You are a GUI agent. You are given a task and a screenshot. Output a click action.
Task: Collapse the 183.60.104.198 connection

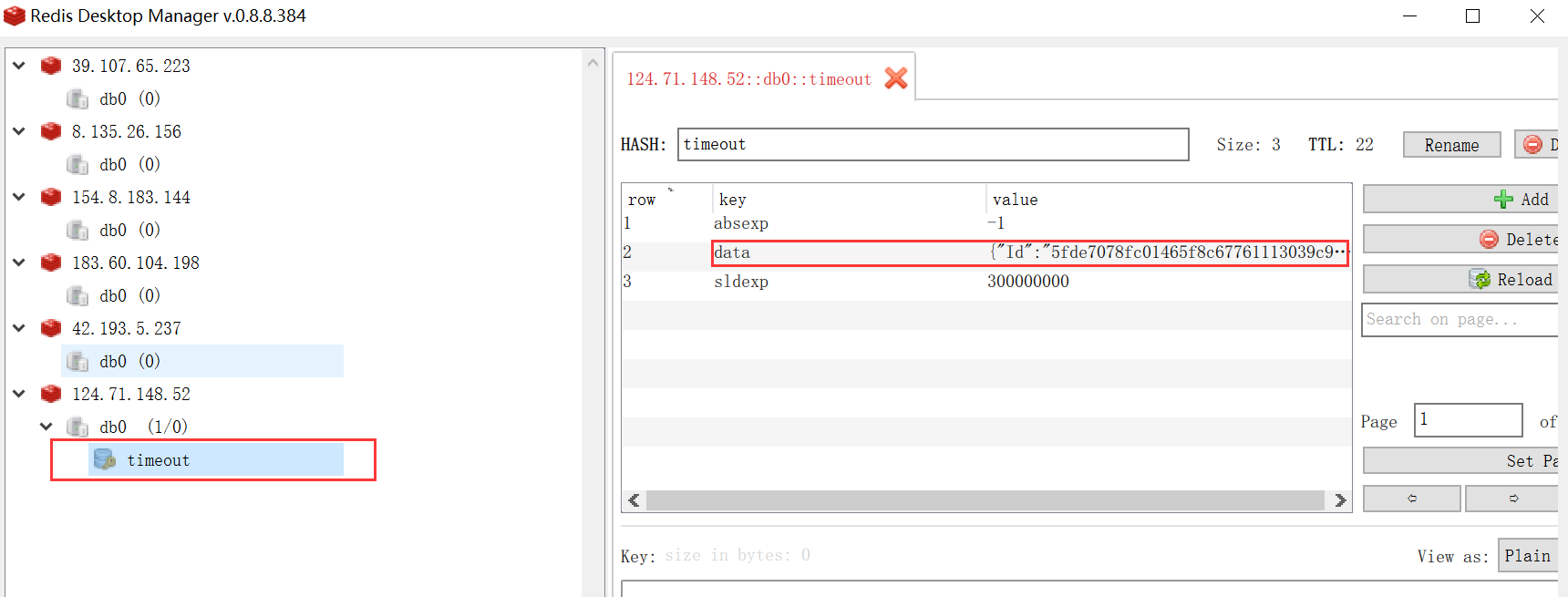(x=19, y=262)
